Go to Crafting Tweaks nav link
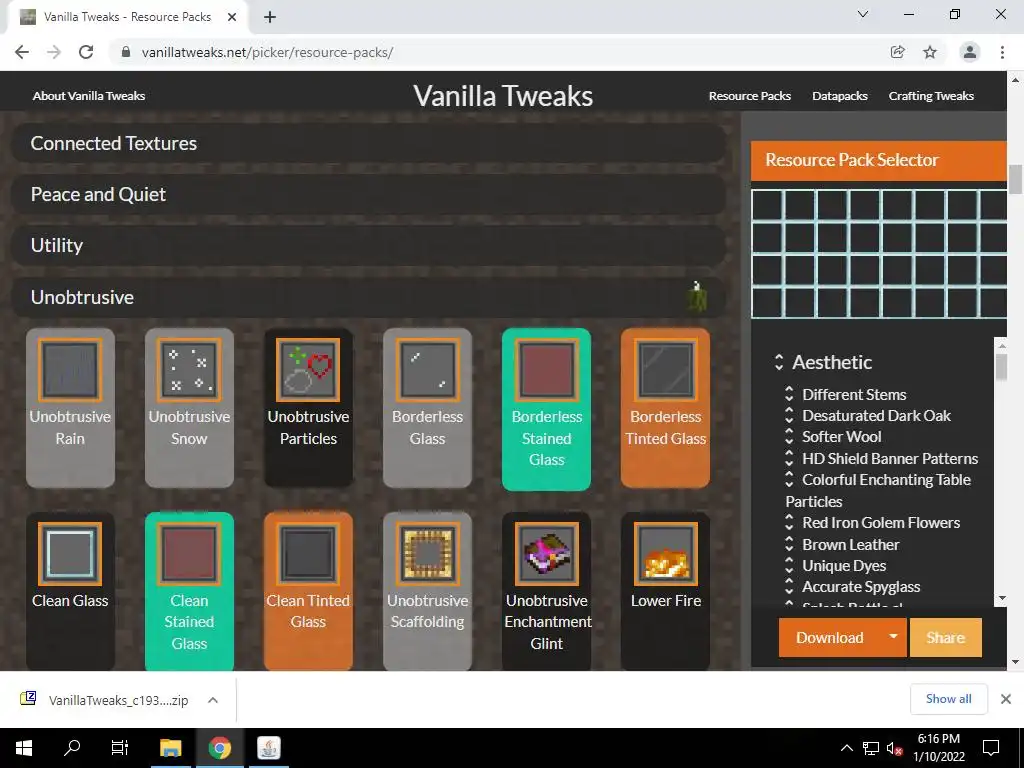 (x=931, y=95)
